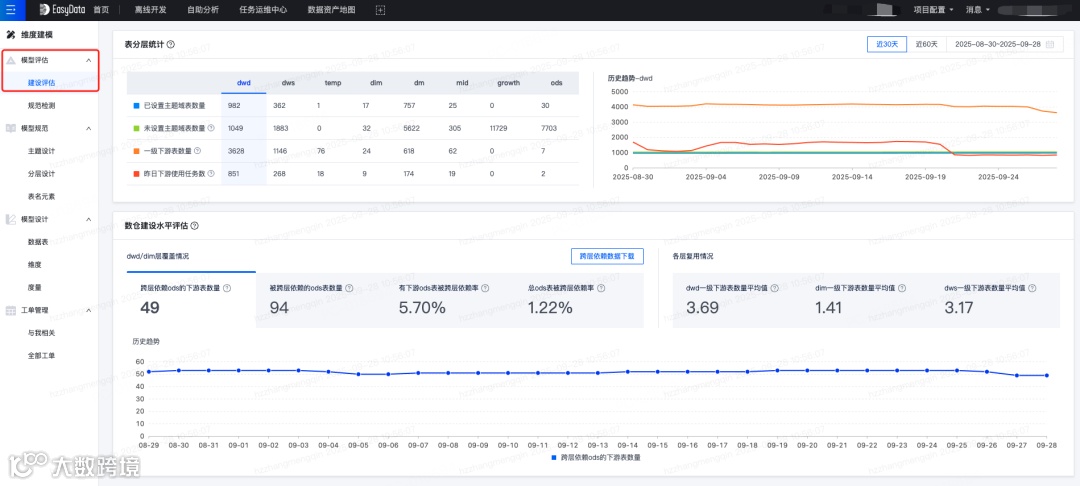Click orange swatch for 一级下游表数量
1080x486 pixels.
coord(136,151)
